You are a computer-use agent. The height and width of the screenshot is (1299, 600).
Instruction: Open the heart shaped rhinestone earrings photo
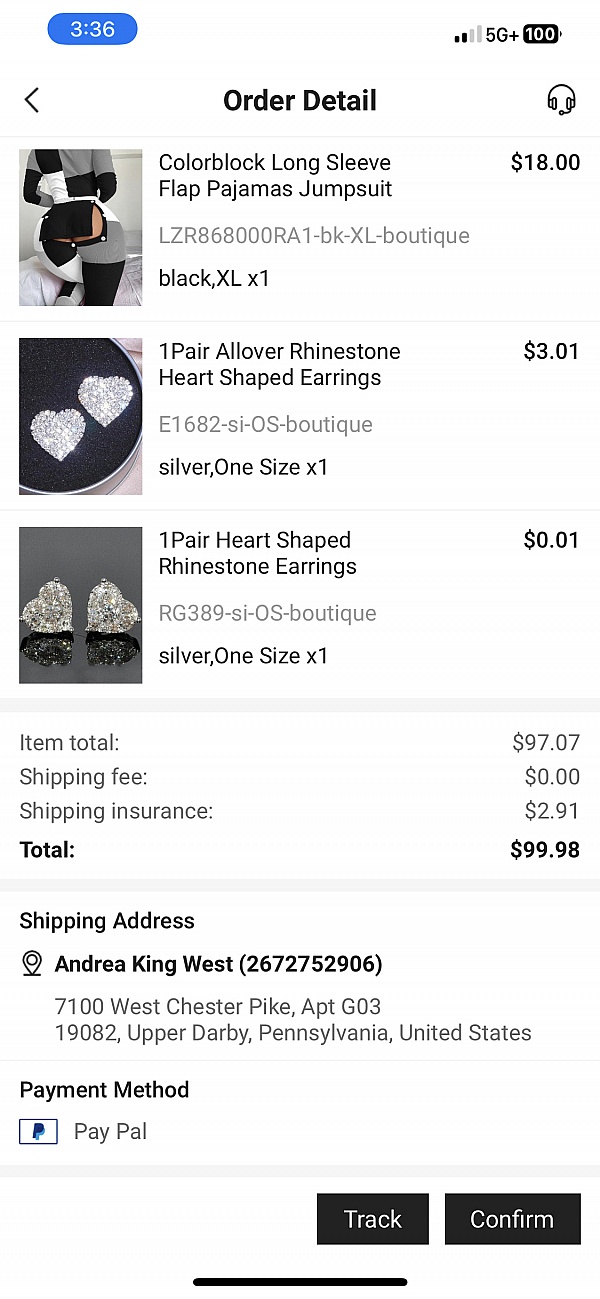(81, 605)
